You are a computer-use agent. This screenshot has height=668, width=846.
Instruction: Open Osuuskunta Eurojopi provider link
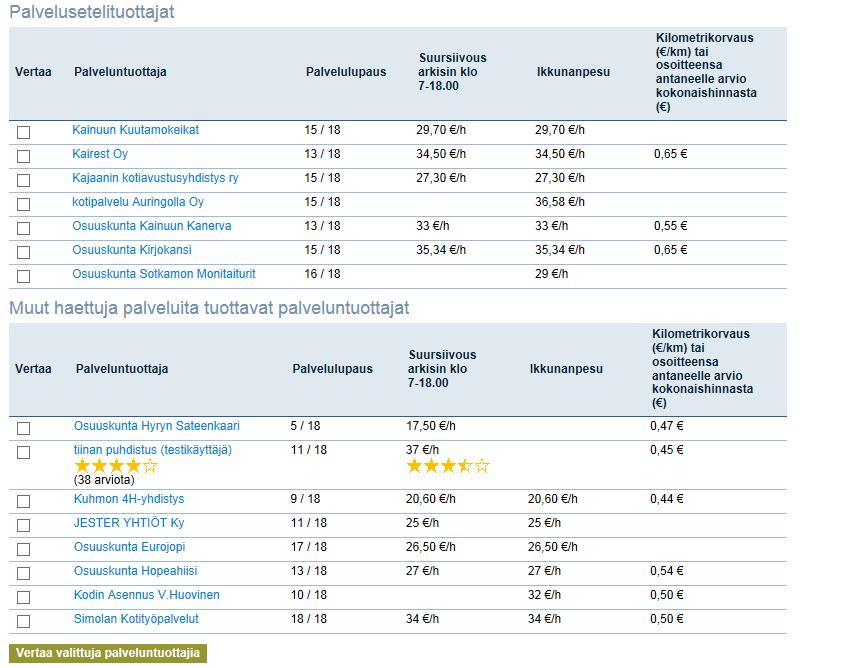(129, 547)
